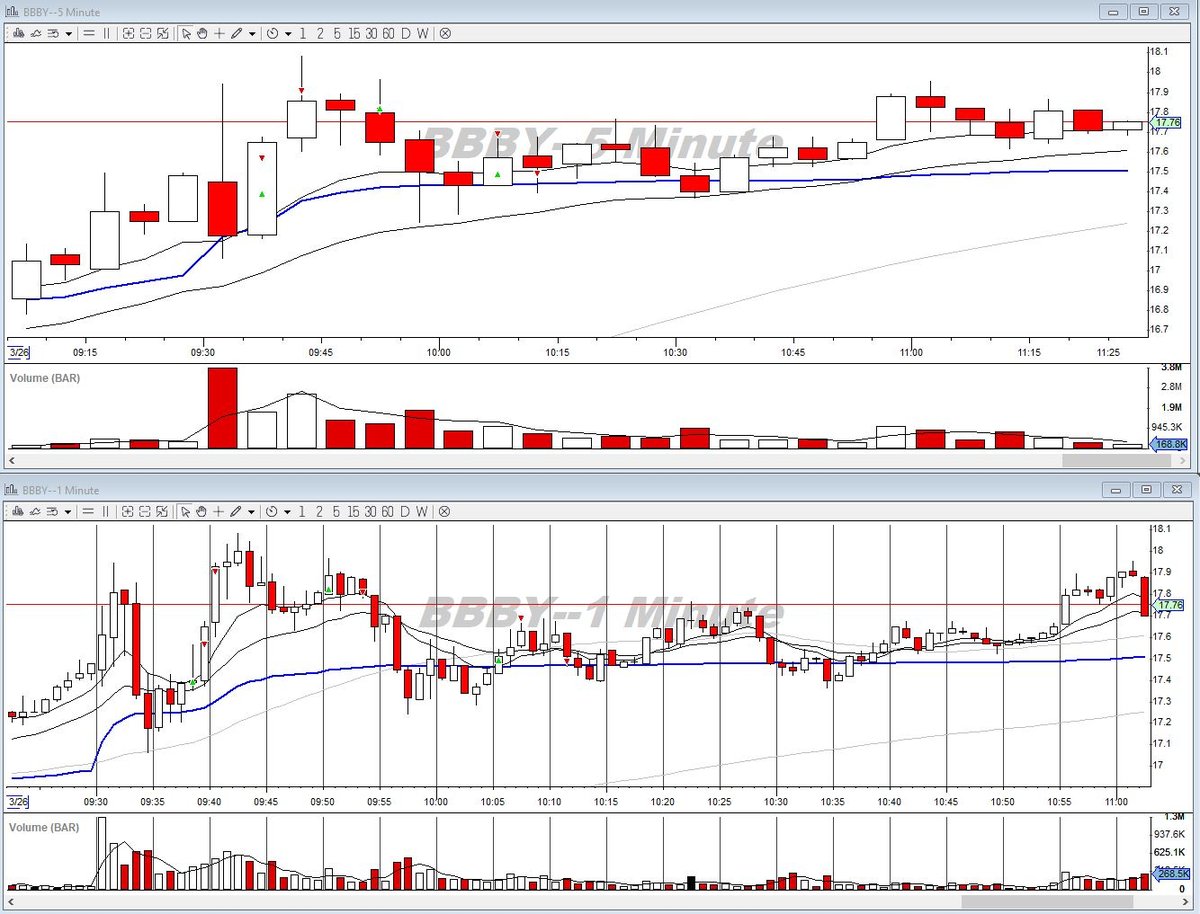This screenshot has width=1200, height=914.
Task: Open the indicators dropdown arrow in 5 Minute toolbar
Action: (68, 34)
